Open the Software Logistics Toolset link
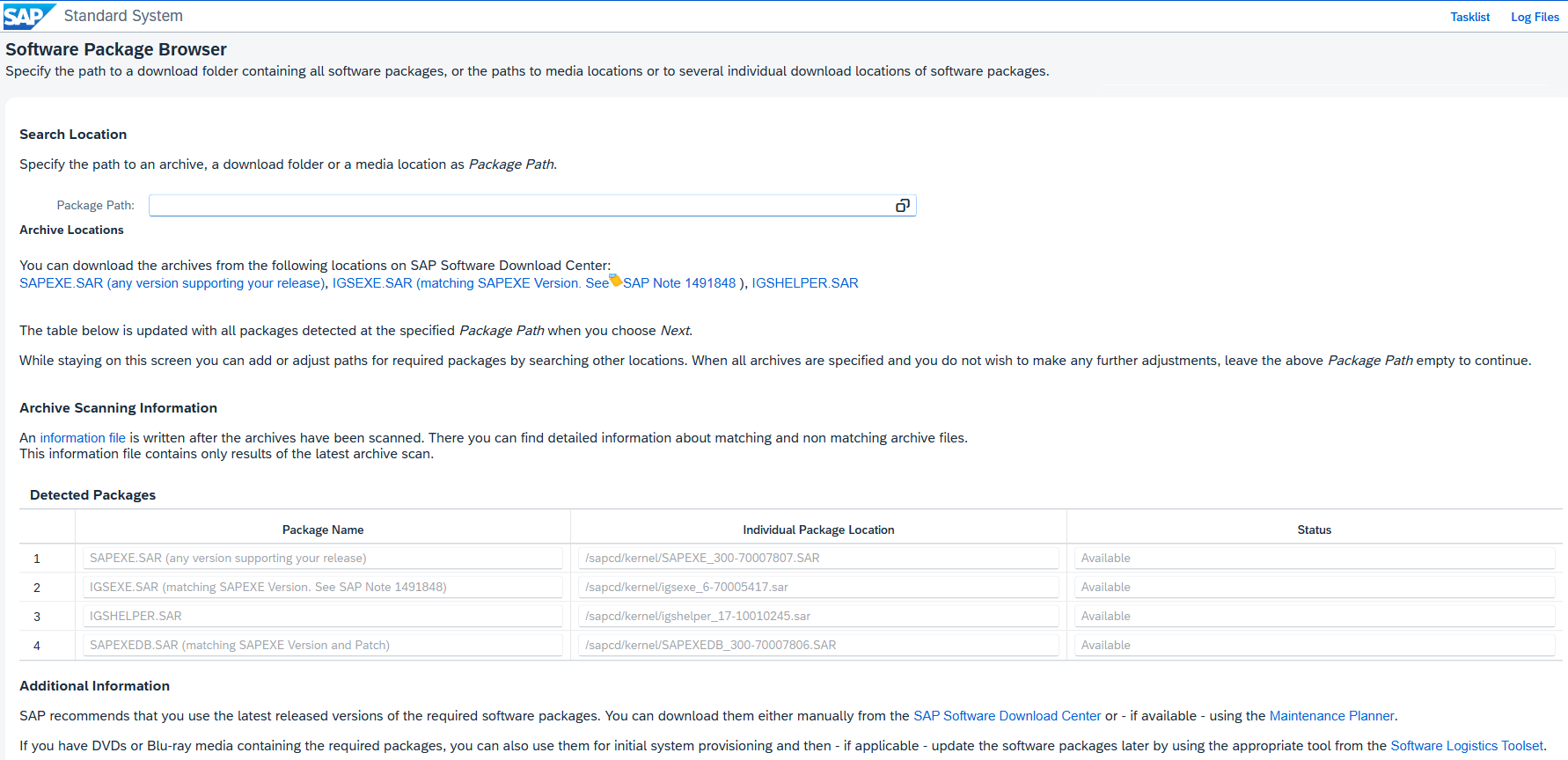The image size is (1568, 760). point(1467,746)
